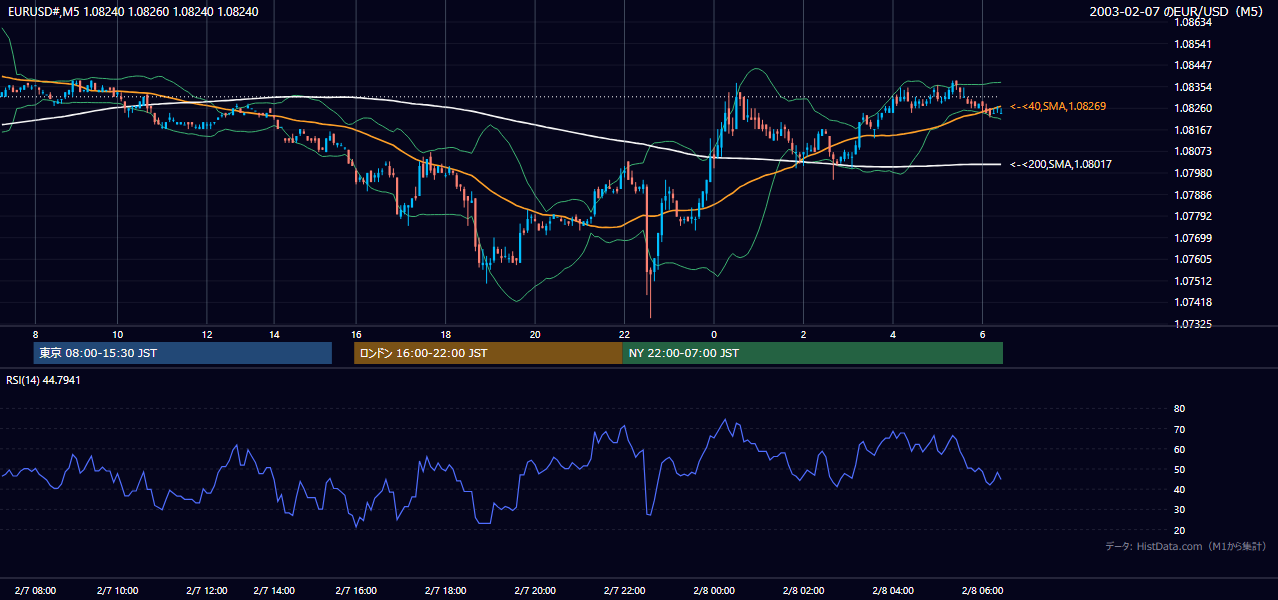Select the 1.07325 price axis label
Image resolution: width=1278 pixels, height=600 pixels.
point(1194,324)
